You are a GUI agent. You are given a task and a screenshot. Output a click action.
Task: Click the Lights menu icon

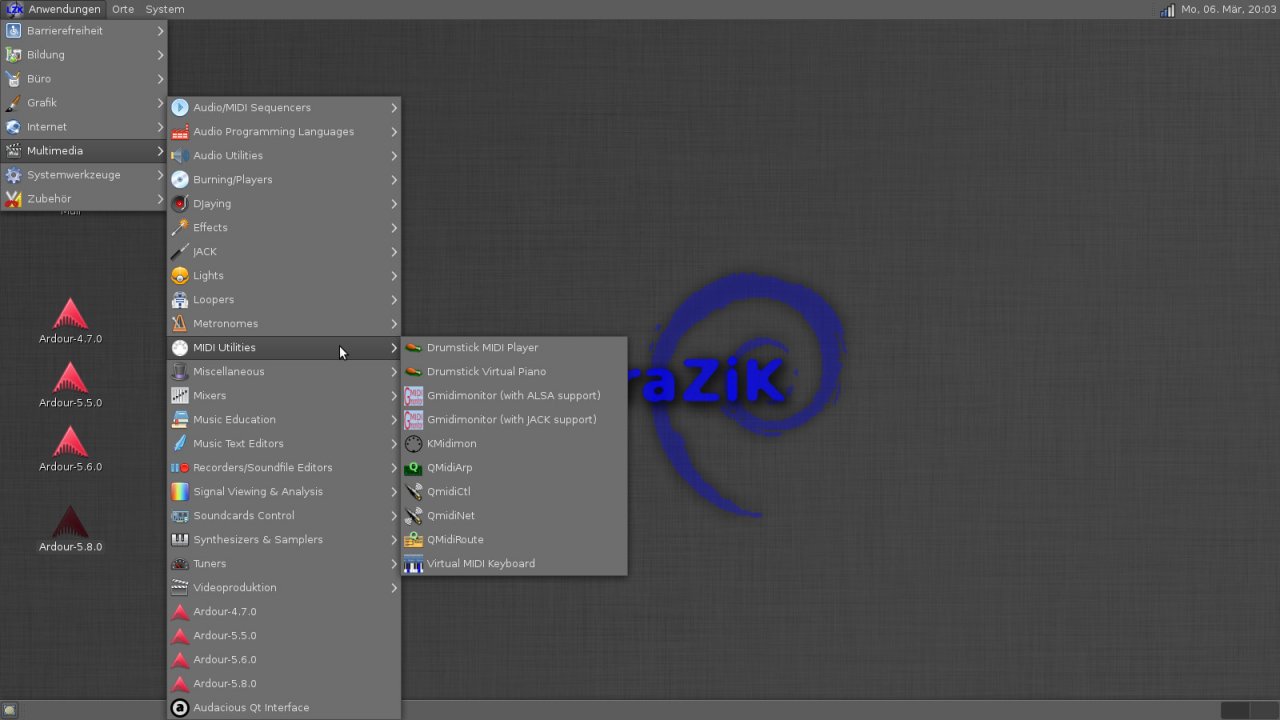point(180,276)
